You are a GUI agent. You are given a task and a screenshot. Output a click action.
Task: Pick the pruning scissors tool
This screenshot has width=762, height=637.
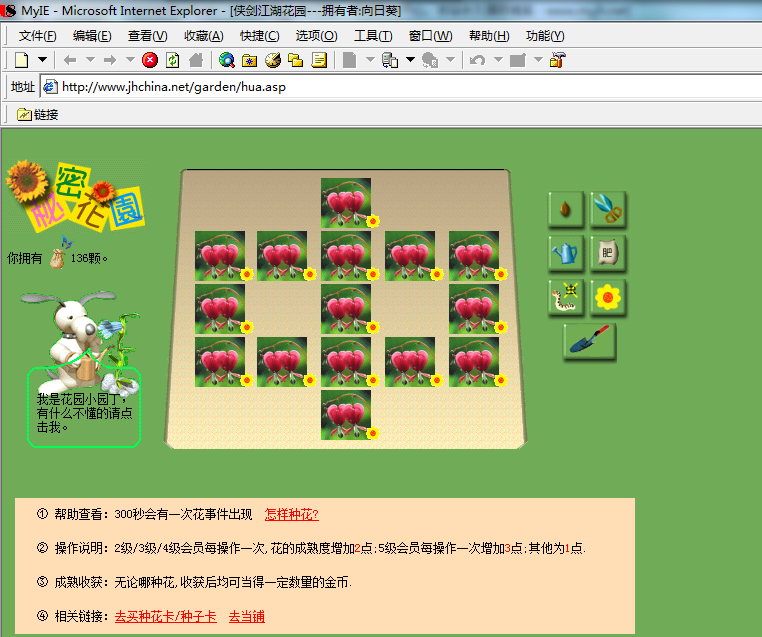pyautogui.click(x=608, y=209)
